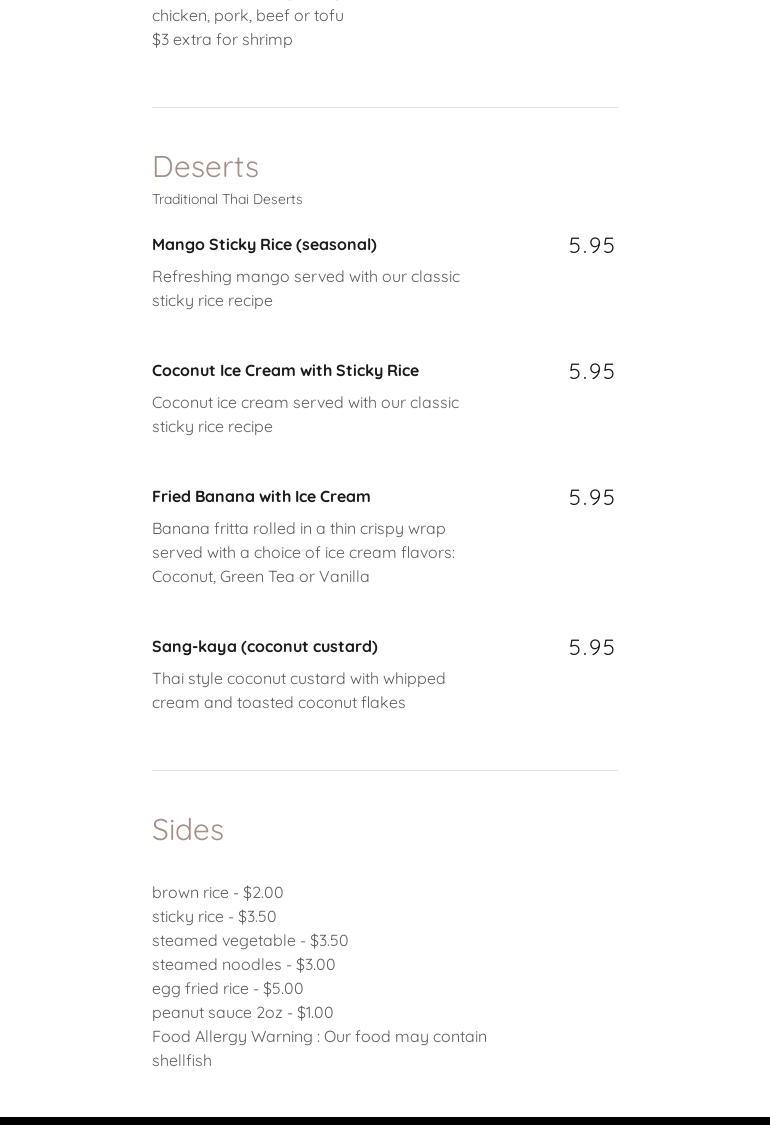The height and width of the screenshot is (1125, 770).
Task: Select the sticky rice $3.50 side line
Action: coord(214,916)
